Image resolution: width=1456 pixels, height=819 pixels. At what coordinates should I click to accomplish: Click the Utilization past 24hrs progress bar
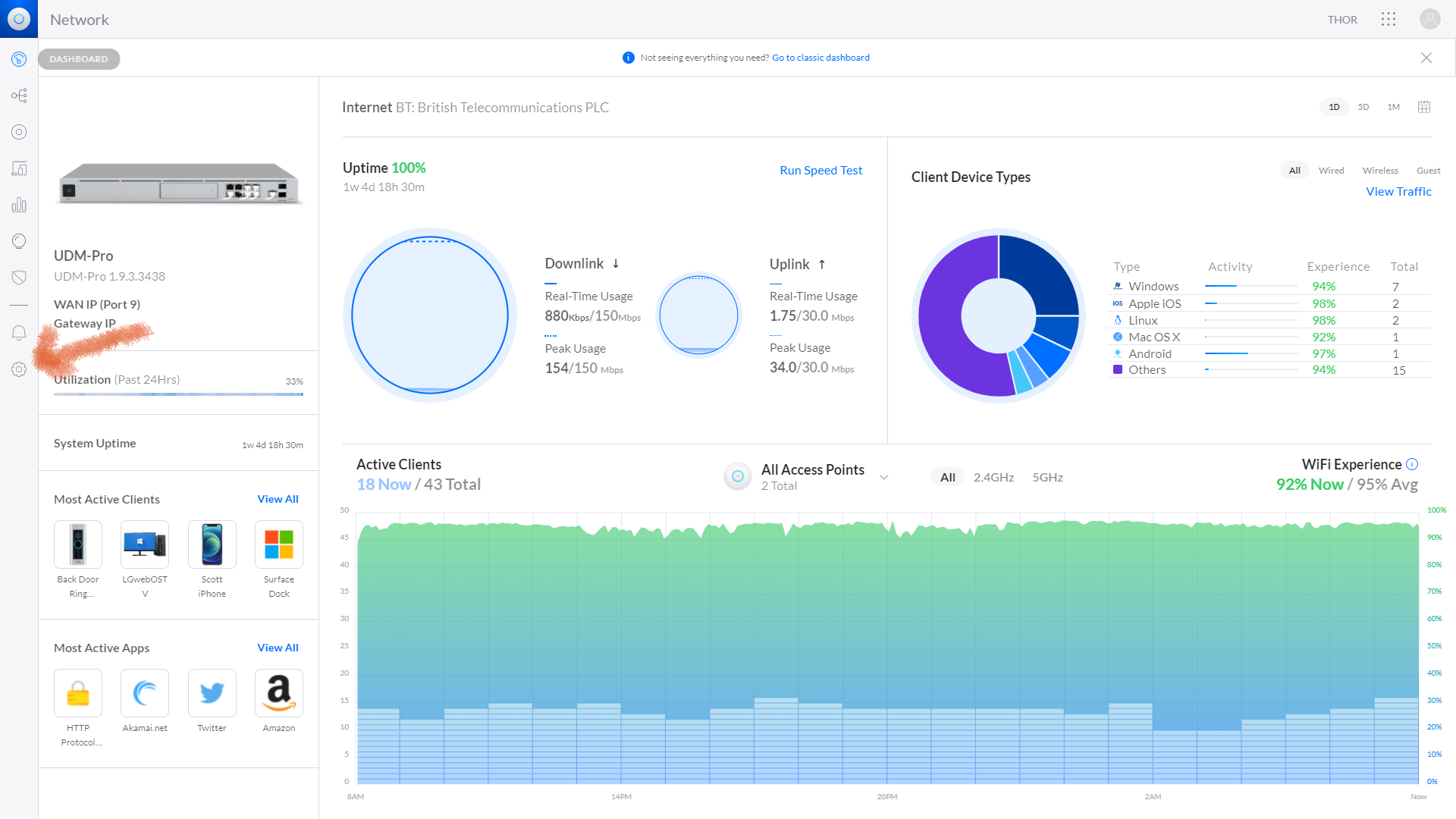point(177,394)
